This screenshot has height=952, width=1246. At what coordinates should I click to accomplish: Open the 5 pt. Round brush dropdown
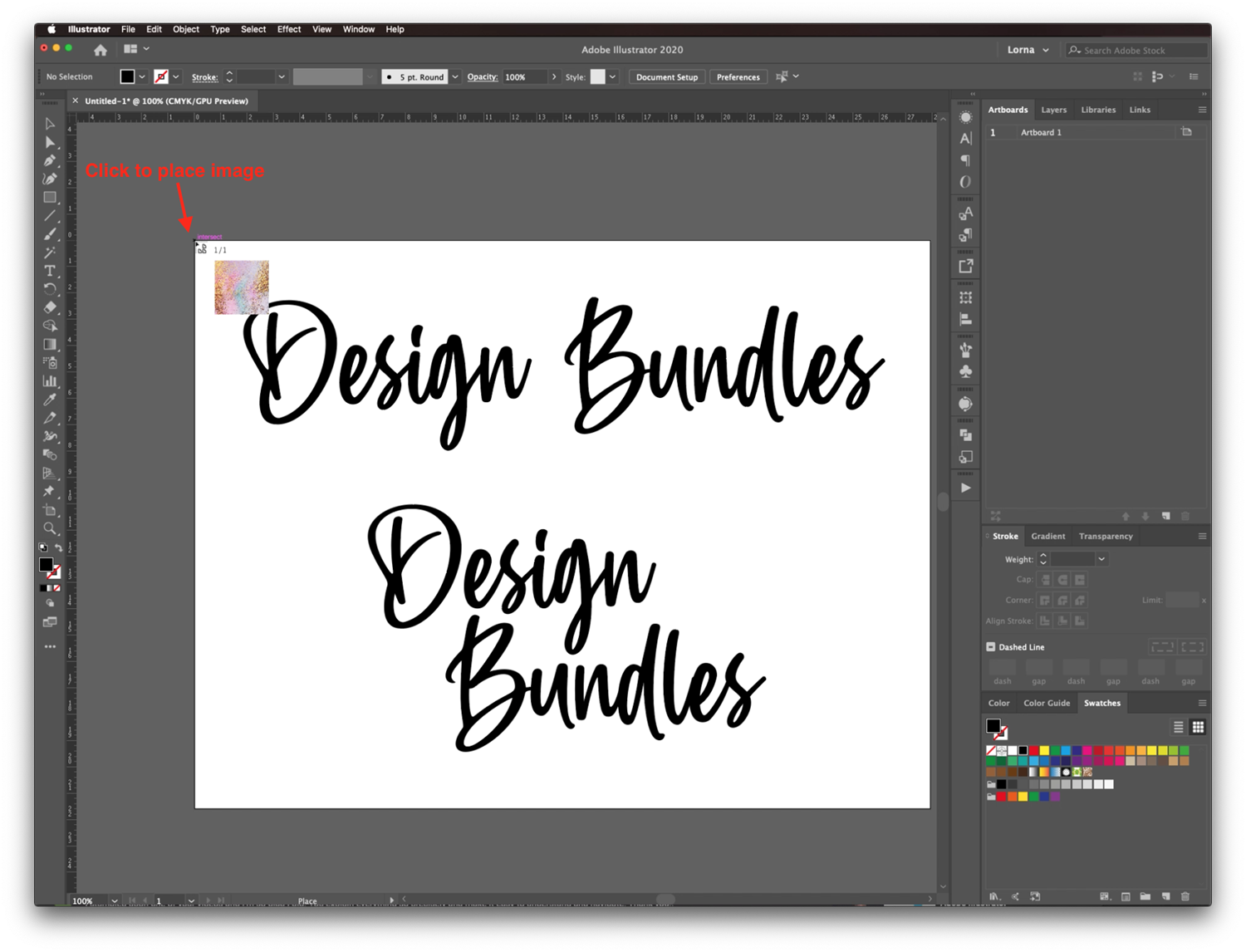click(x=455, y=77)
